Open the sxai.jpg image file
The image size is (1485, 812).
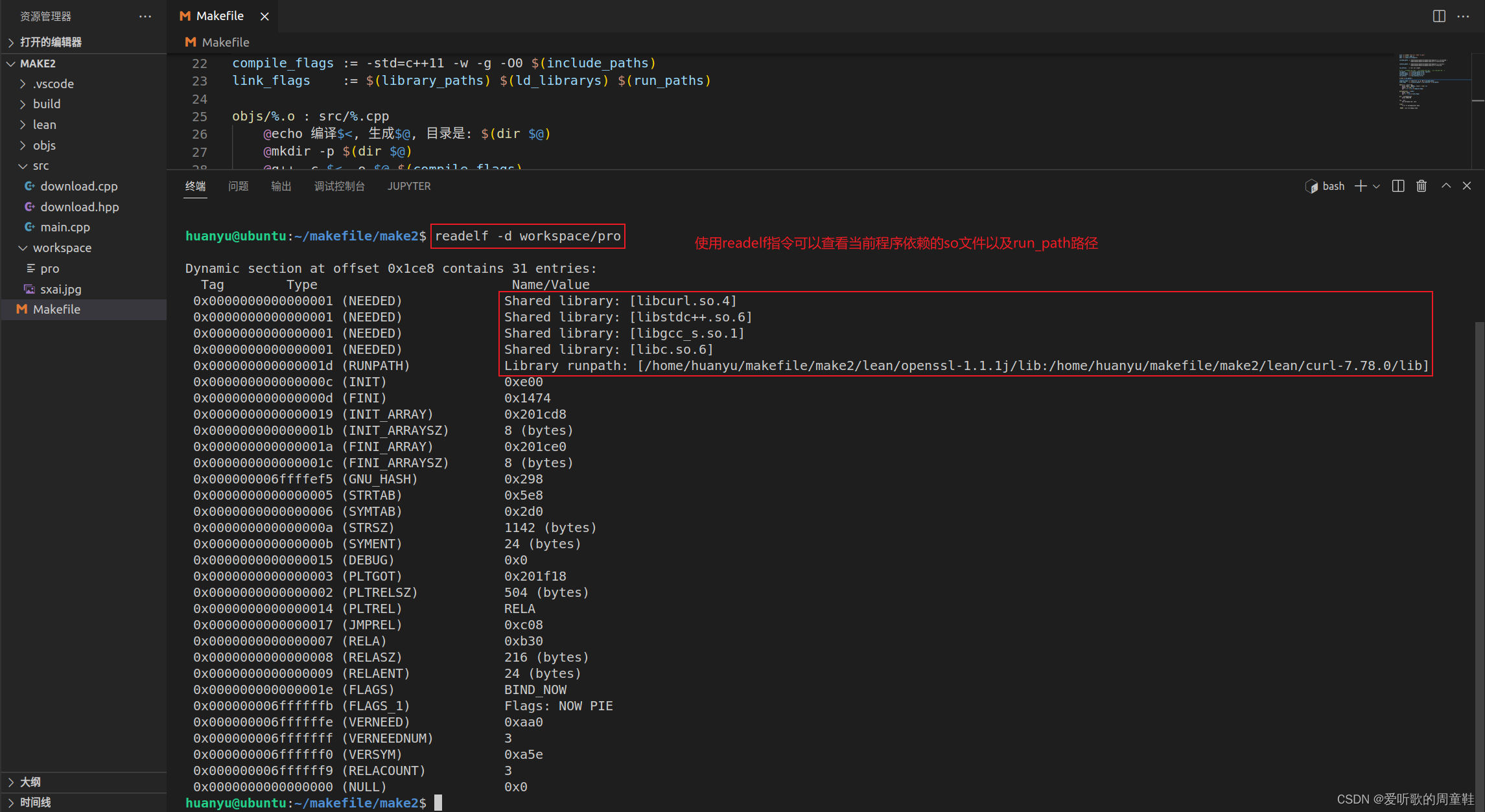click(60, 289)
